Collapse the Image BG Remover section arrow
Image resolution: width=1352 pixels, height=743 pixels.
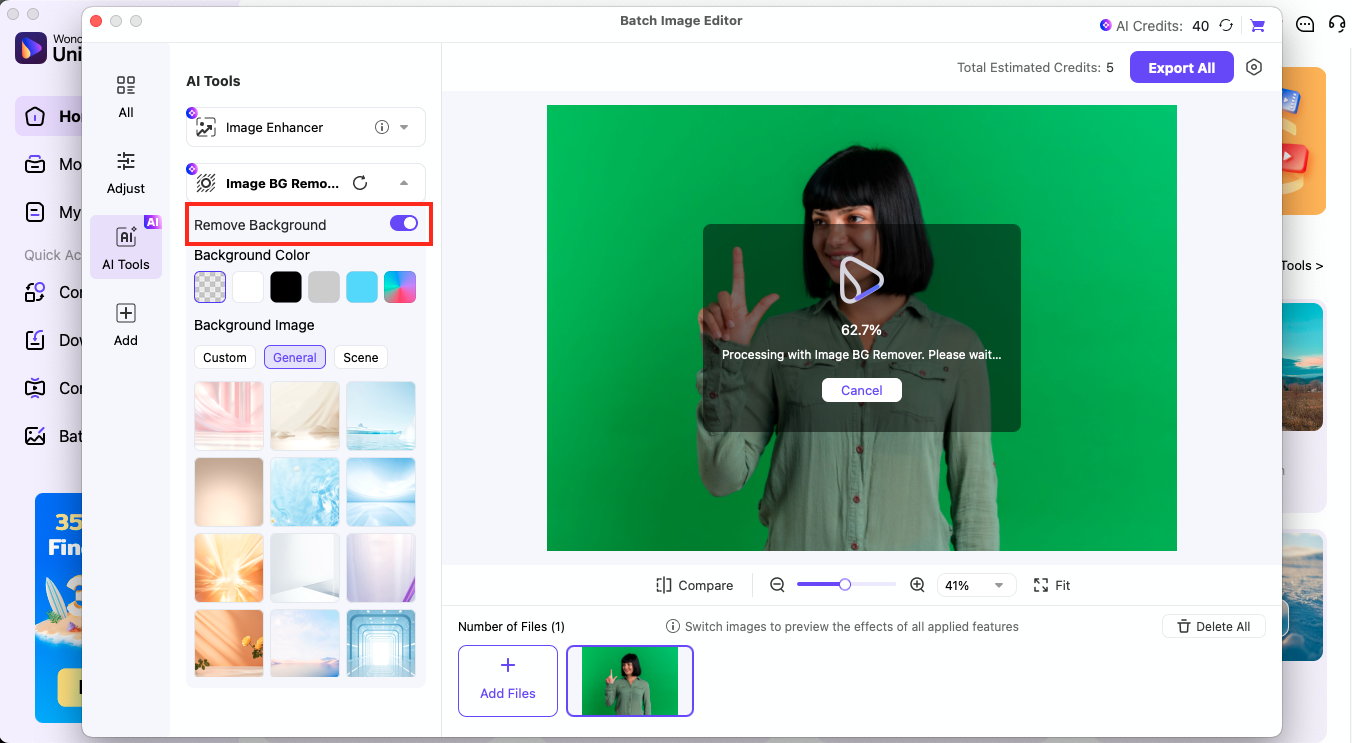[x=404, y=183]
